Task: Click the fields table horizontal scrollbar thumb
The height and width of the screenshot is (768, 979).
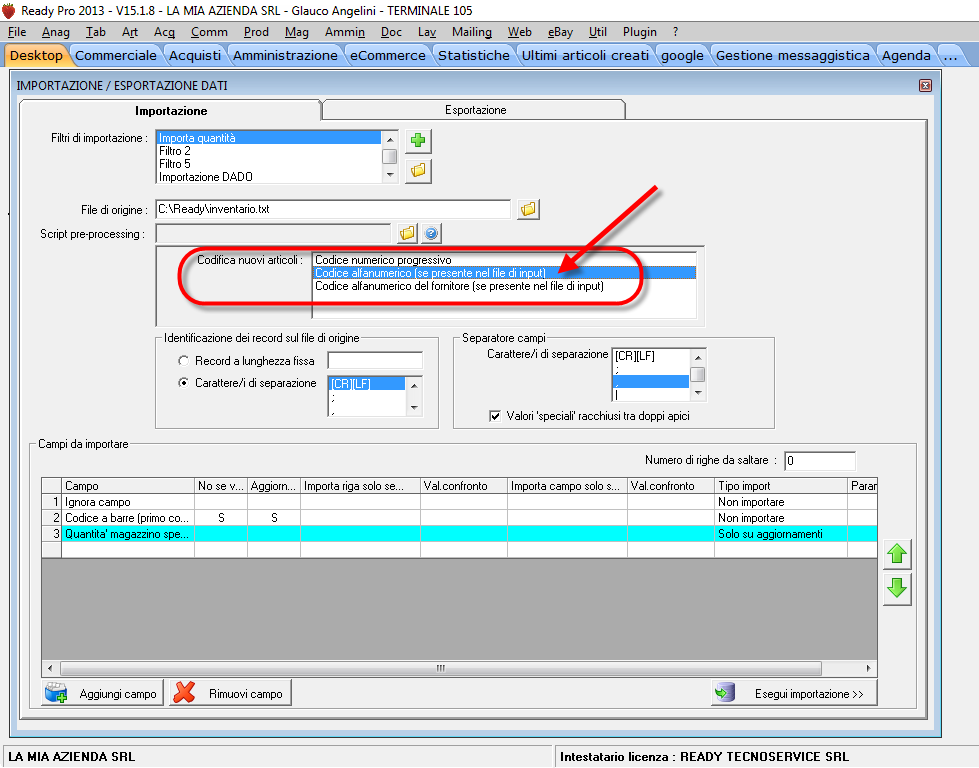Action: tap(441, 668)
